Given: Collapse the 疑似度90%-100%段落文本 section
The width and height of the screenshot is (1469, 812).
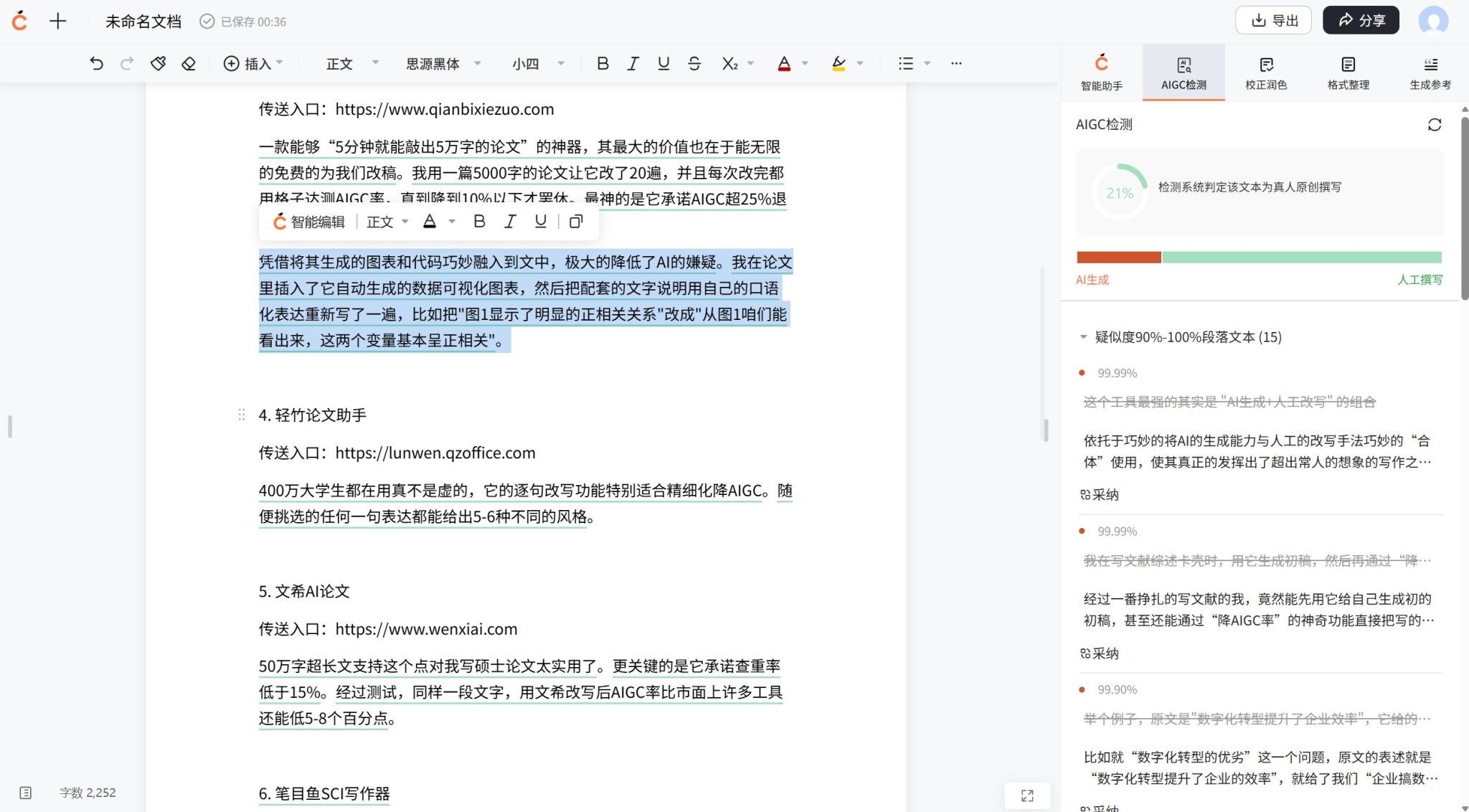Looking at the screenshot, I should tap(1084, 337).
